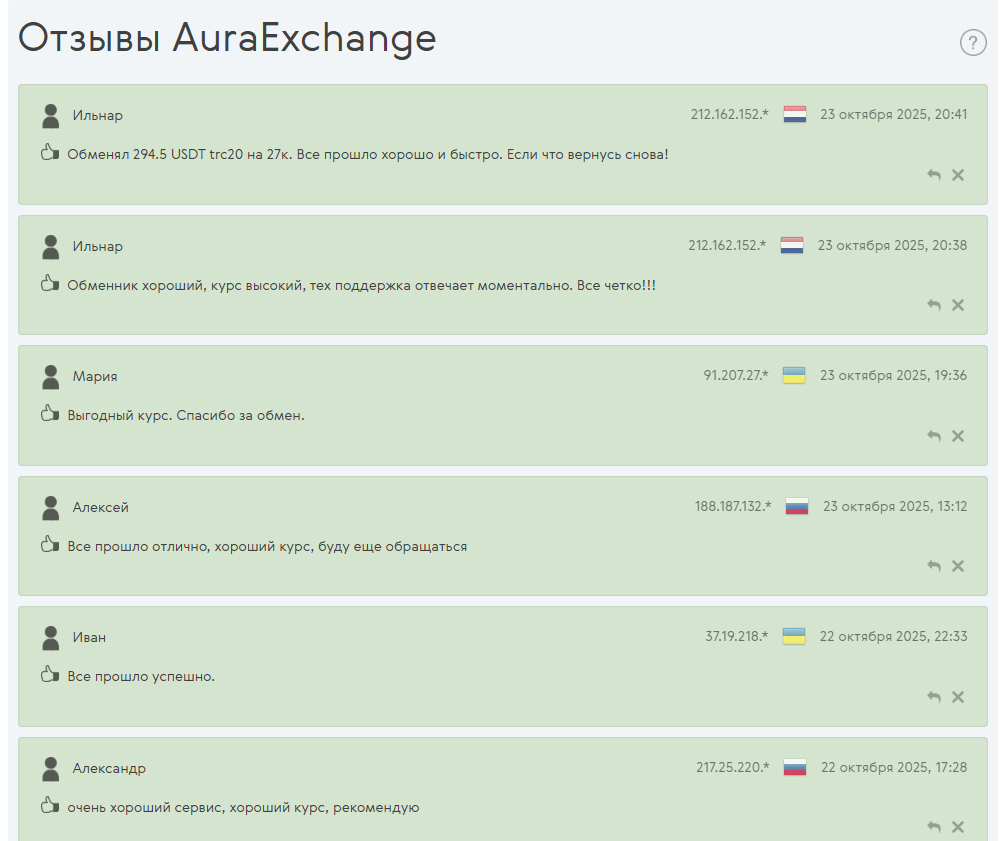Click the reviewer name Алексей
Image resolution: width=1002 pixels, height=841 pixels.
click(x=100, y=507)
